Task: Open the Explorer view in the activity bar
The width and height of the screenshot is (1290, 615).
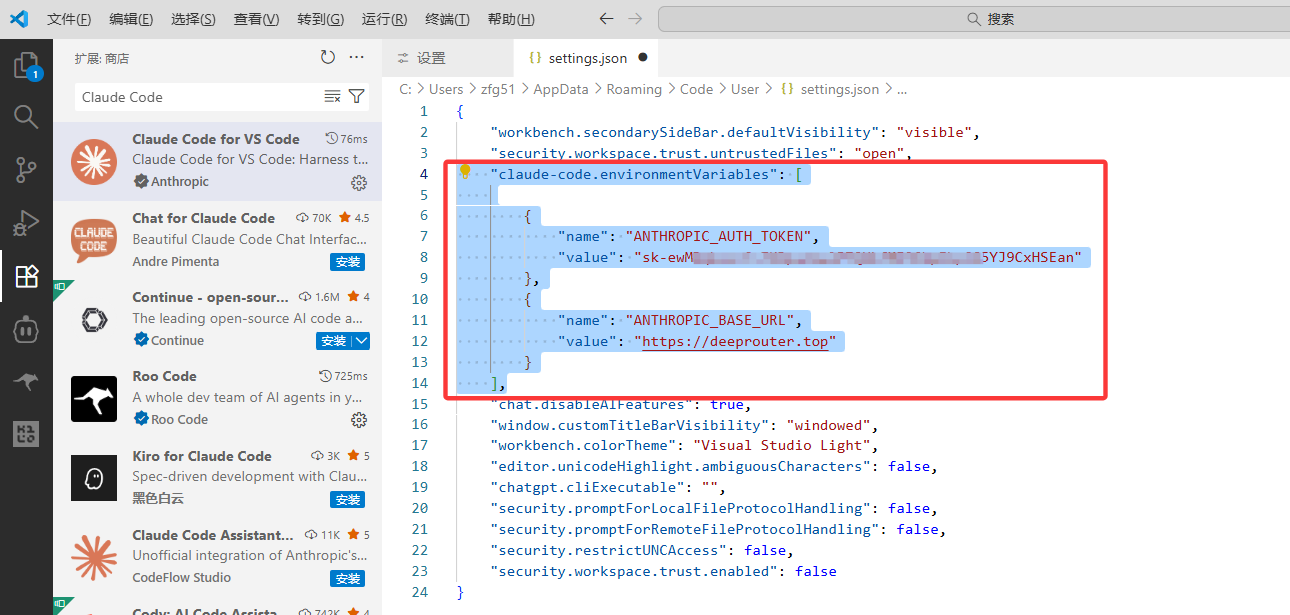Action: point(26,65)
